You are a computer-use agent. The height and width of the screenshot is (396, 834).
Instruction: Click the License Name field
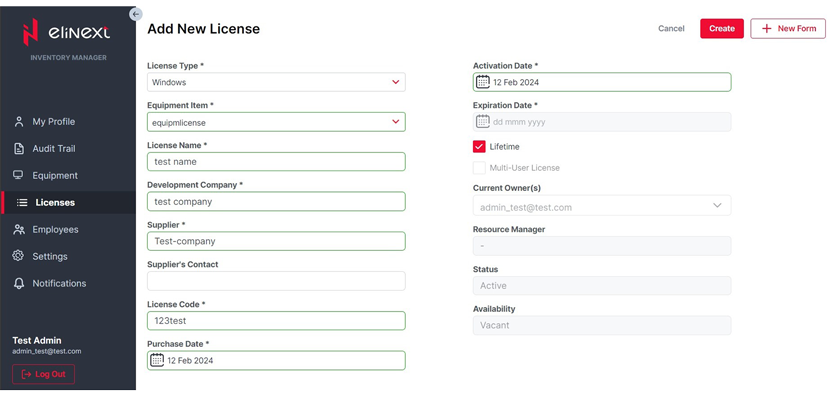[276, 162]
